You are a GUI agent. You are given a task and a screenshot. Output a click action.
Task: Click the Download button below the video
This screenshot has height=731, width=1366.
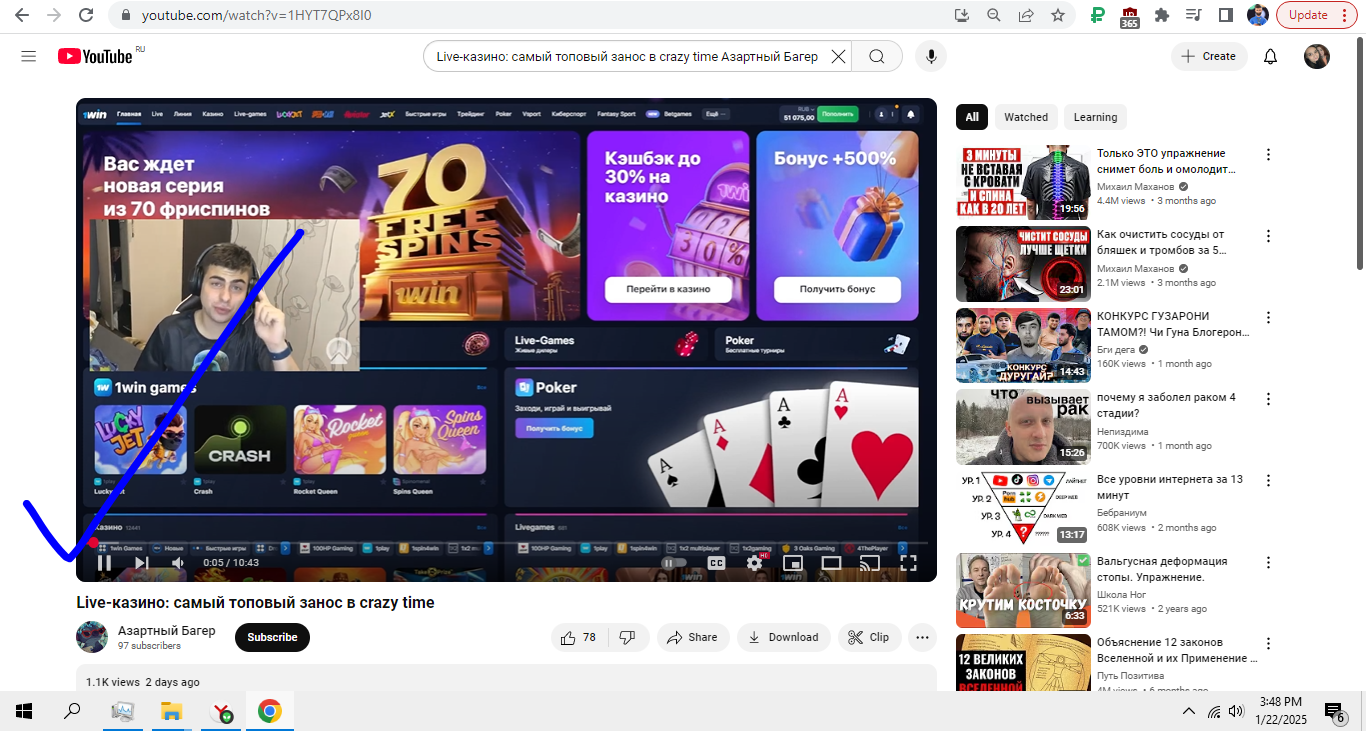pos(784,637)
